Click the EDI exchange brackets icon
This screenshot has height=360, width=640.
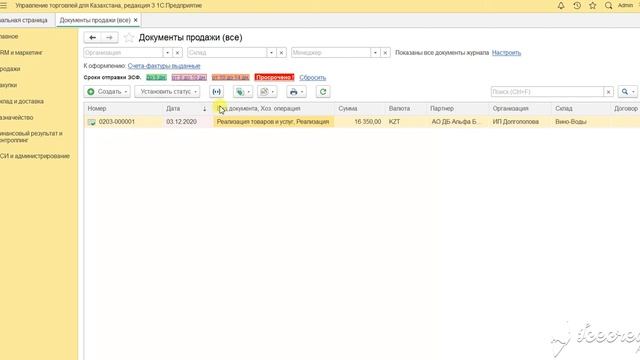pos(216,92)
